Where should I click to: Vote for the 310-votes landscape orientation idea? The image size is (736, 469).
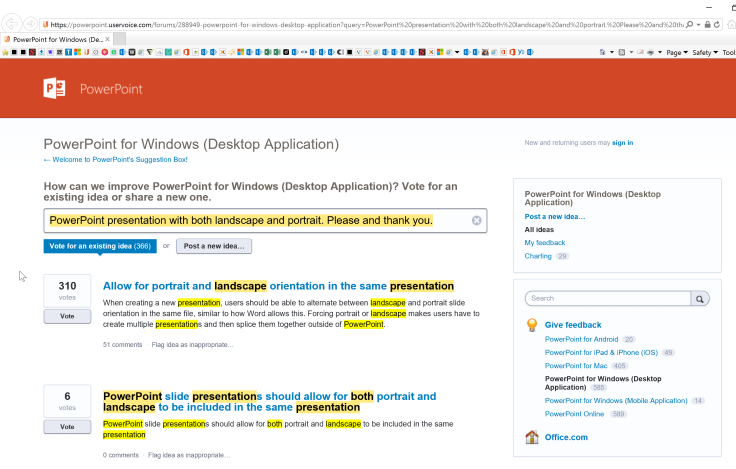(67, 316)
